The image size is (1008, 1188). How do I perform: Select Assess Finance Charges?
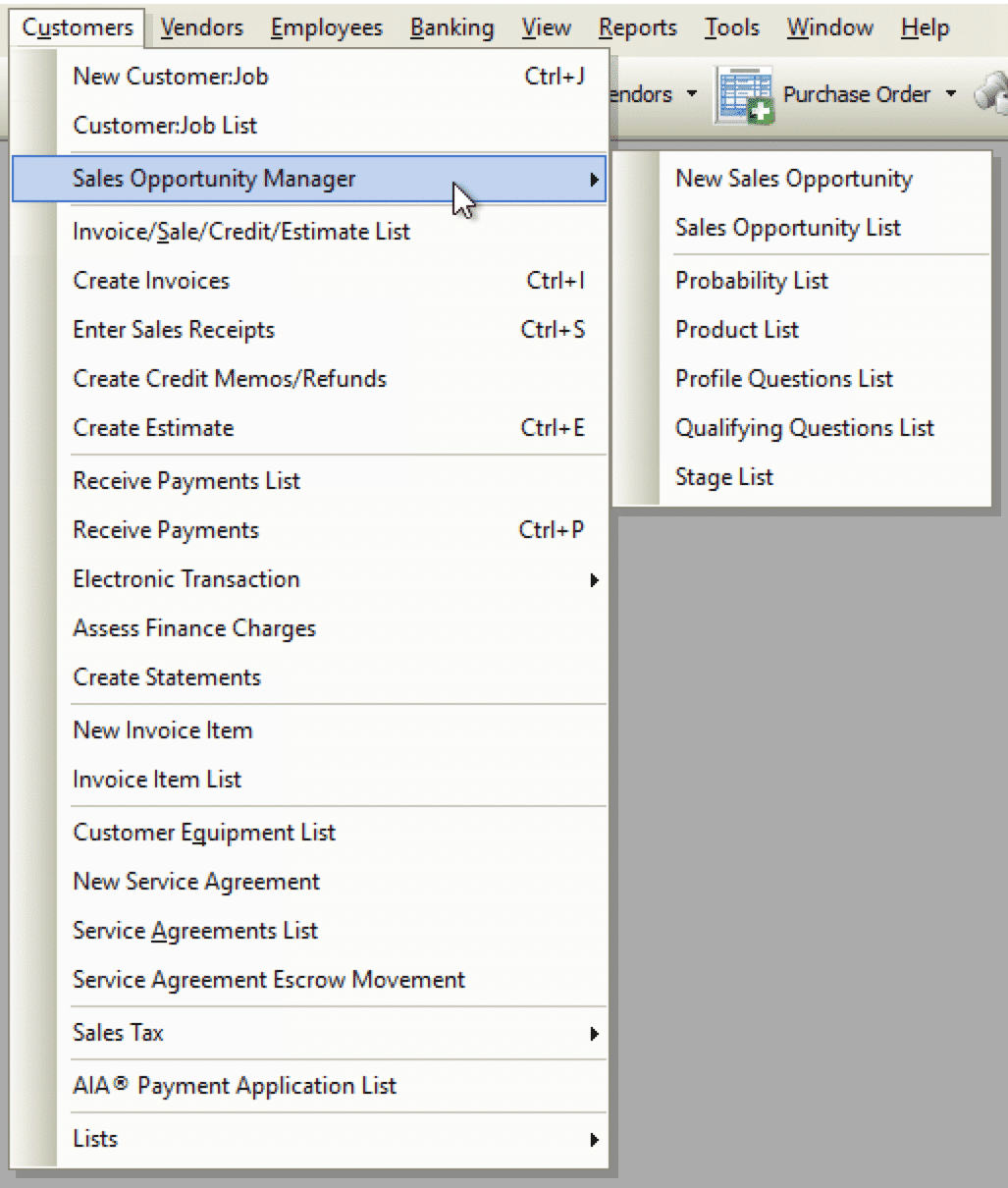point(194,628)
